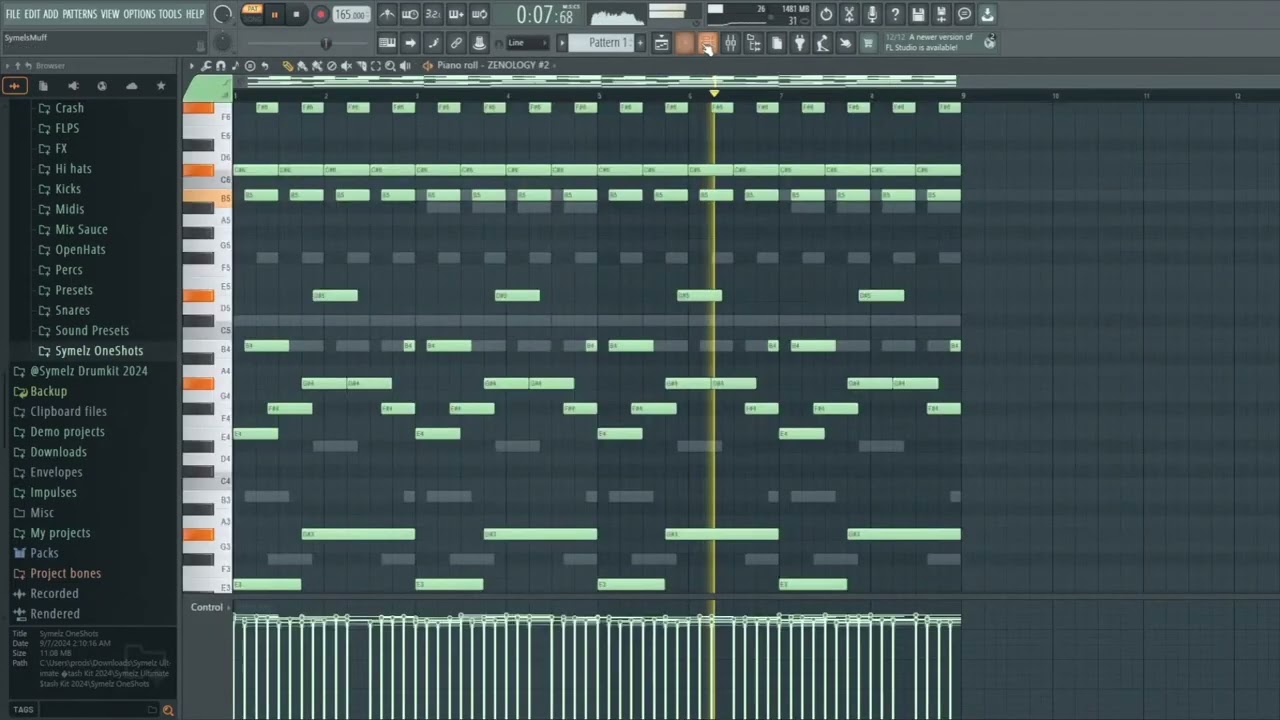The width and height of the screenshot is (1280, 720).
Task: Switch browser to the cloud tab icon
Action: point(131,86)
